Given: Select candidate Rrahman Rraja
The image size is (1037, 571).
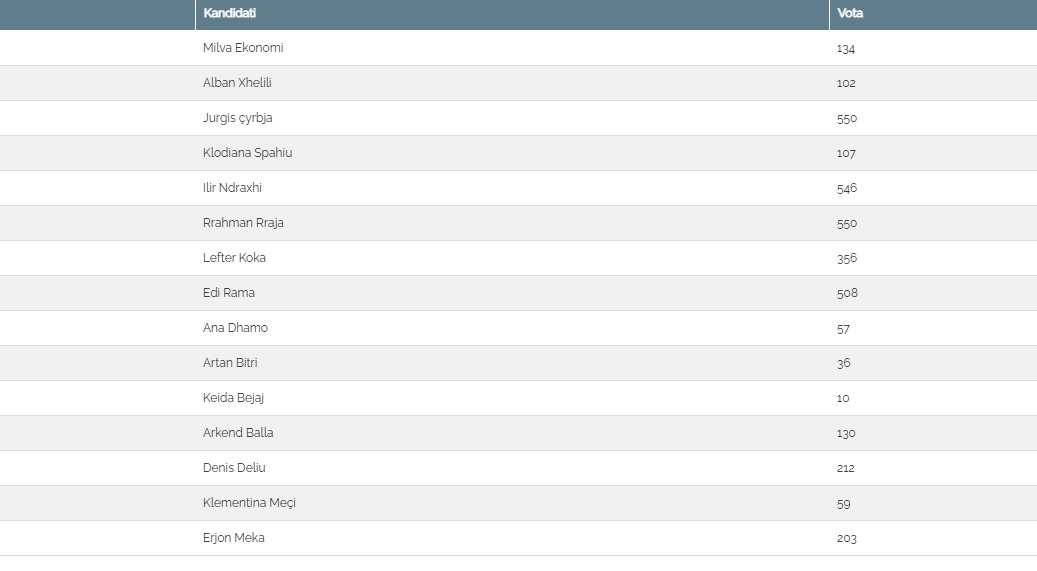Looking at the screenshot, I should coord(243,223).
